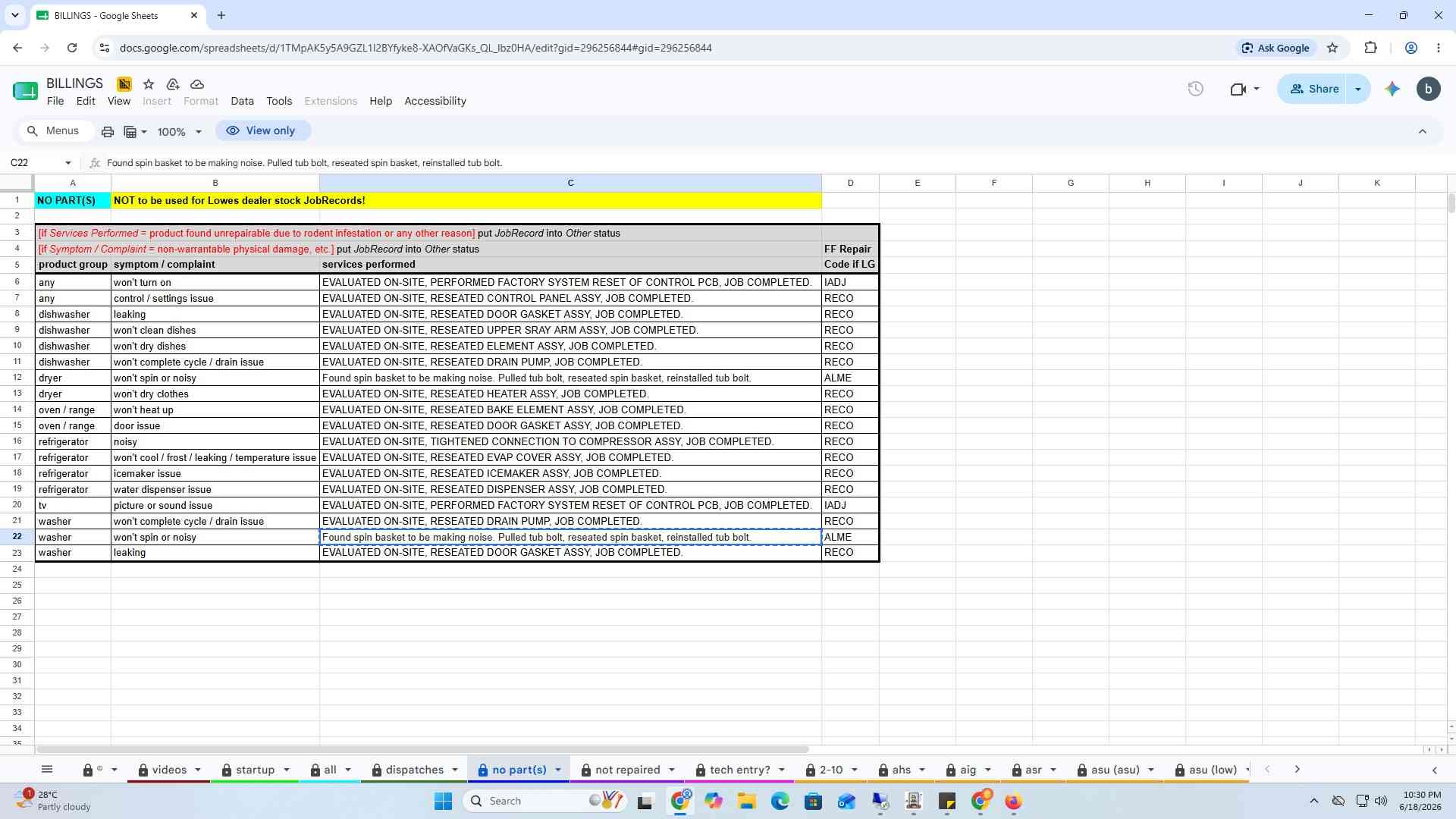The width and height of the screenshot is (1456, 819).
Task: Expand the Name box dropdown arrow
Action: click(68, 162)
